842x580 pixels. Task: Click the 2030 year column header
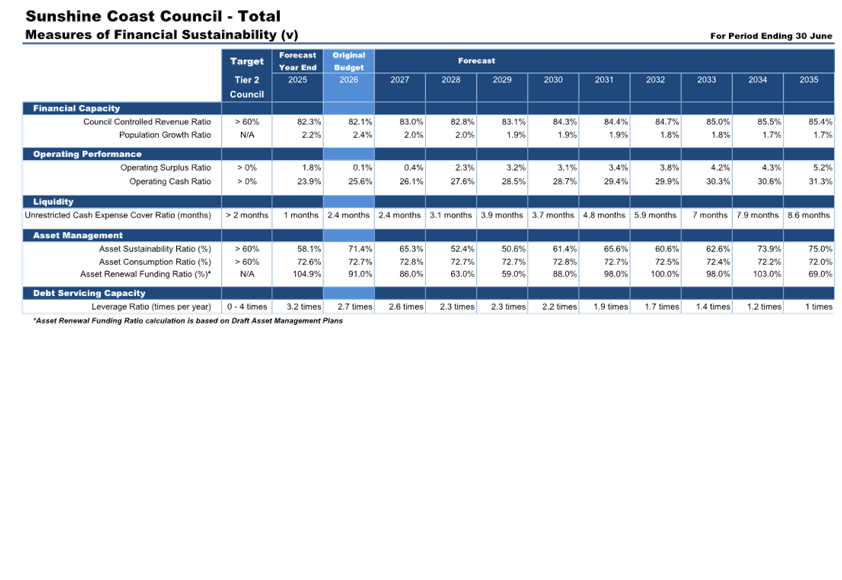(x=553, y=80)
